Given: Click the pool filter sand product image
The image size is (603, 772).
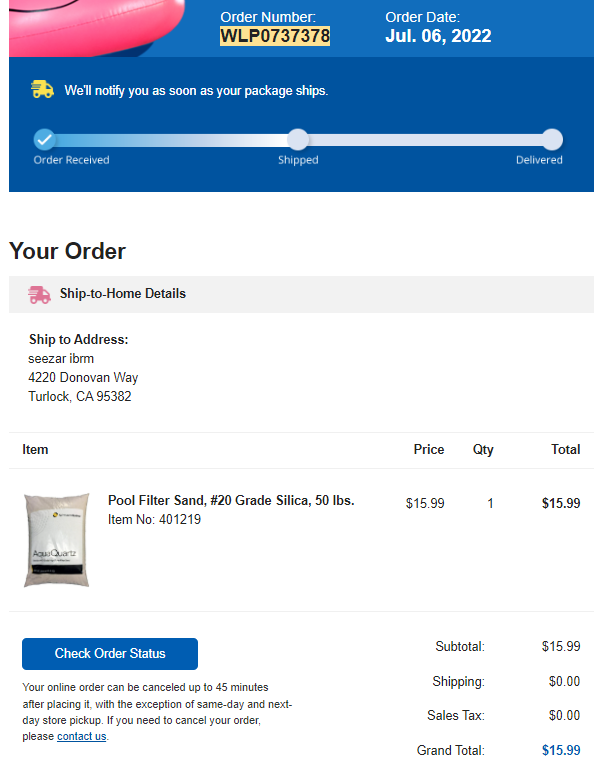Looking at the screenshot, I should [x=57, y=540].
